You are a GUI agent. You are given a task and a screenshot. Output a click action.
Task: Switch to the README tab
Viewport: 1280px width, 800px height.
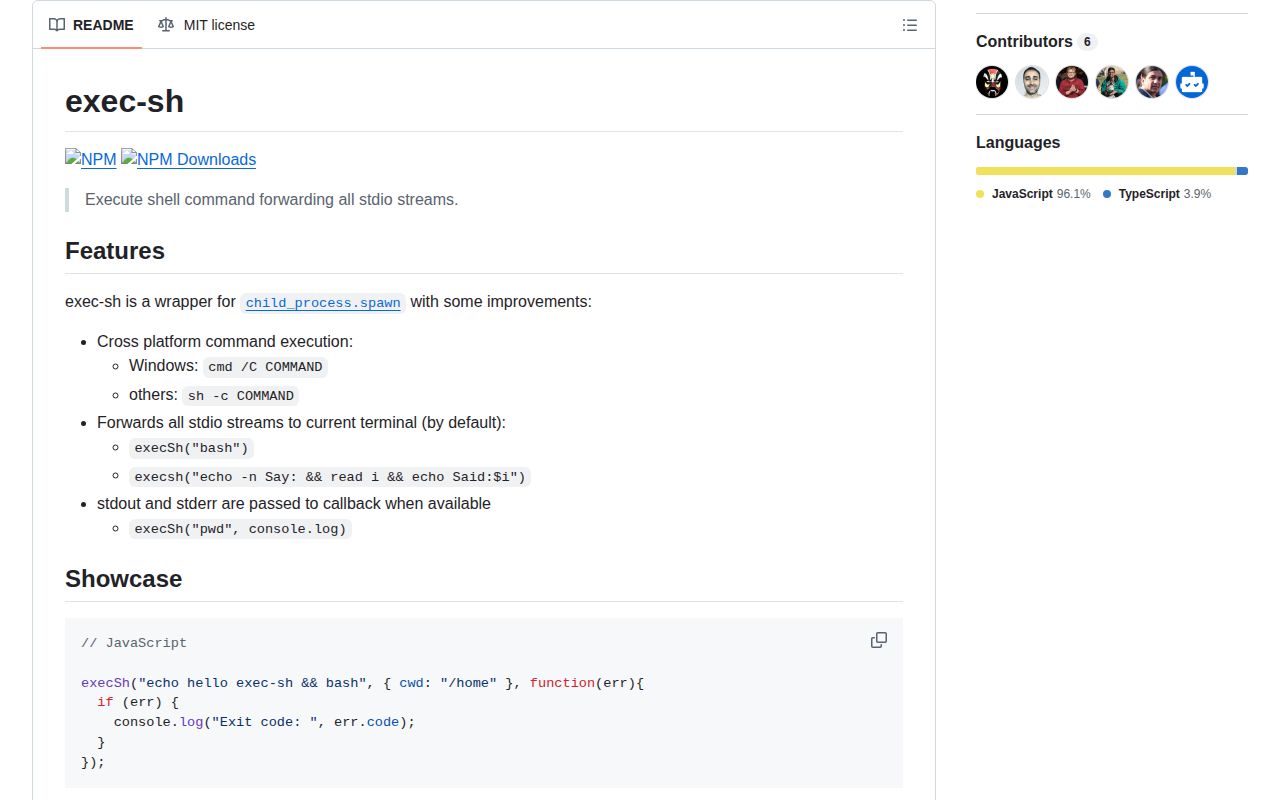[x=91, y=25]
